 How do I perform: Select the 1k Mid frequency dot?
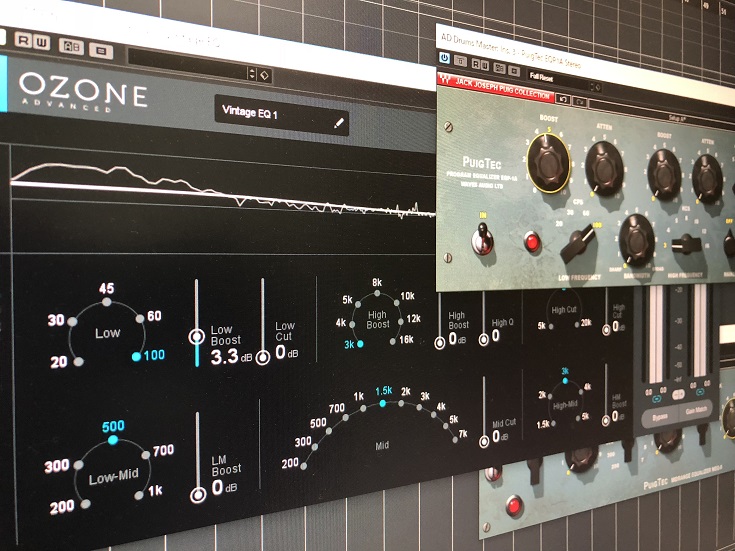[363, 408]
